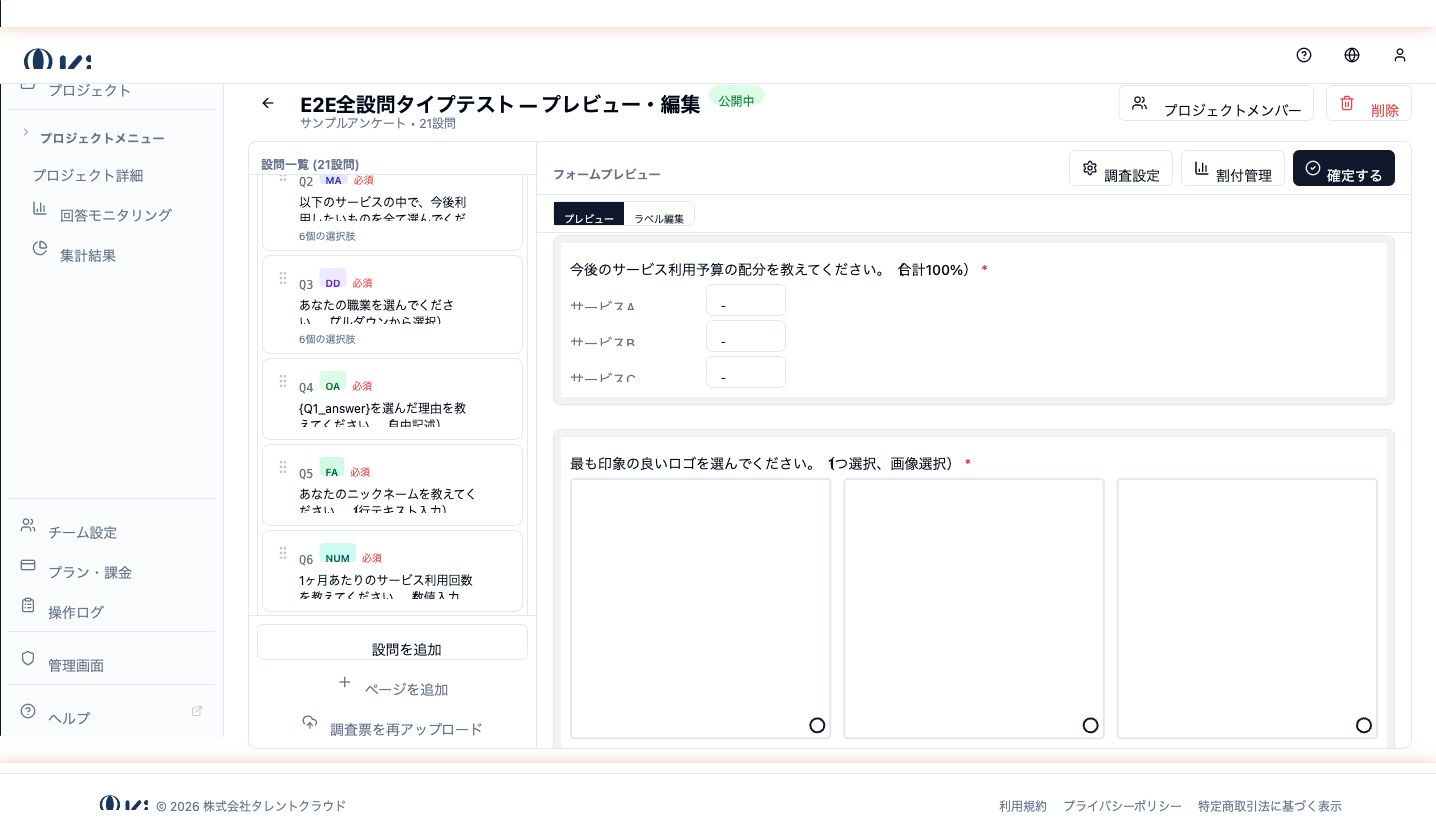Click the back arrow beside survey title
The width and height of the screenshot is (1436, 826).
pos(267,103)
